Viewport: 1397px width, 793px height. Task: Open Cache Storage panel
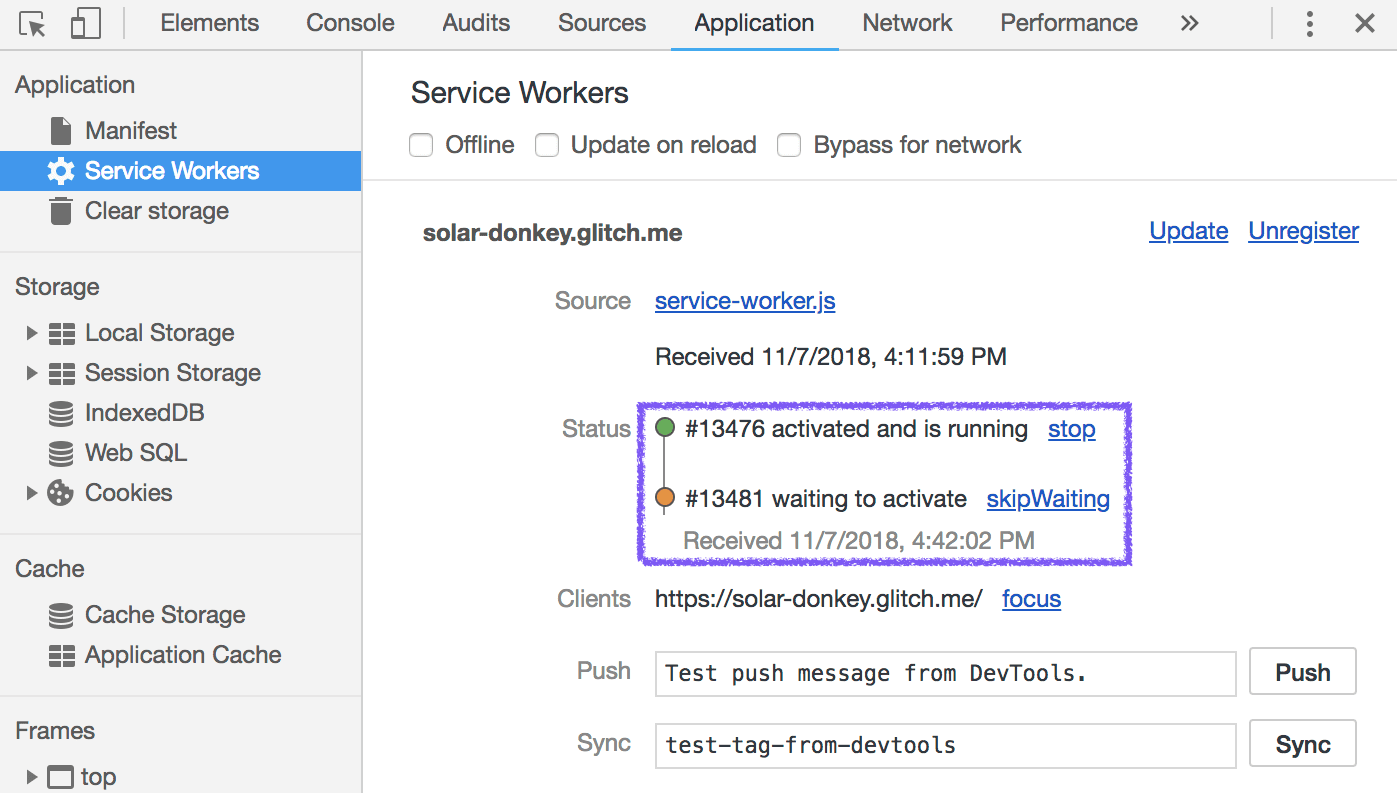coord(165,614)
